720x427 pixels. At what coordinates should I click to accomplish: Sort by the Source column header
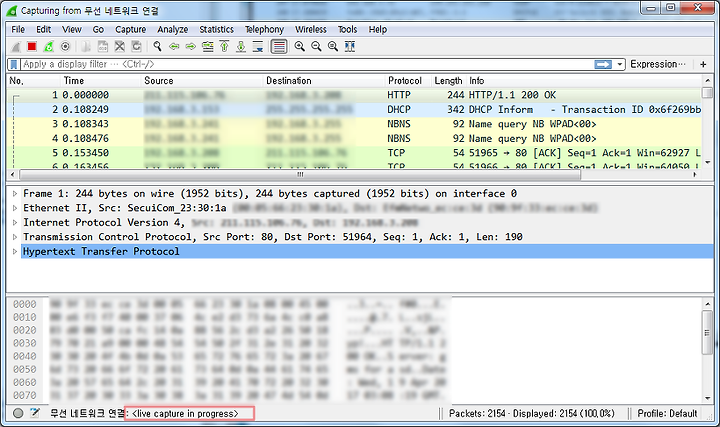202,81
